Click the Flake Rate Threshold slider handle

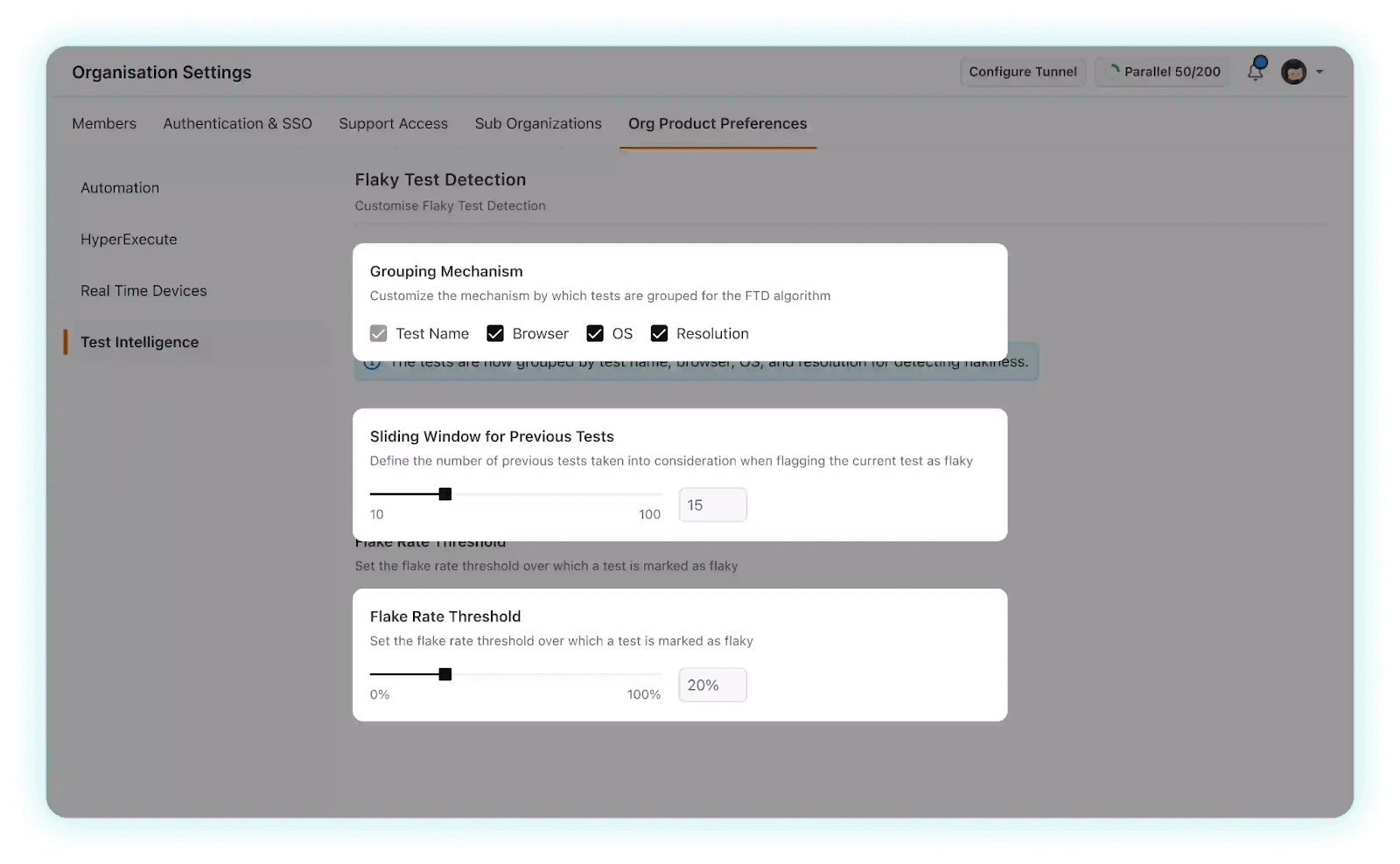445,674
